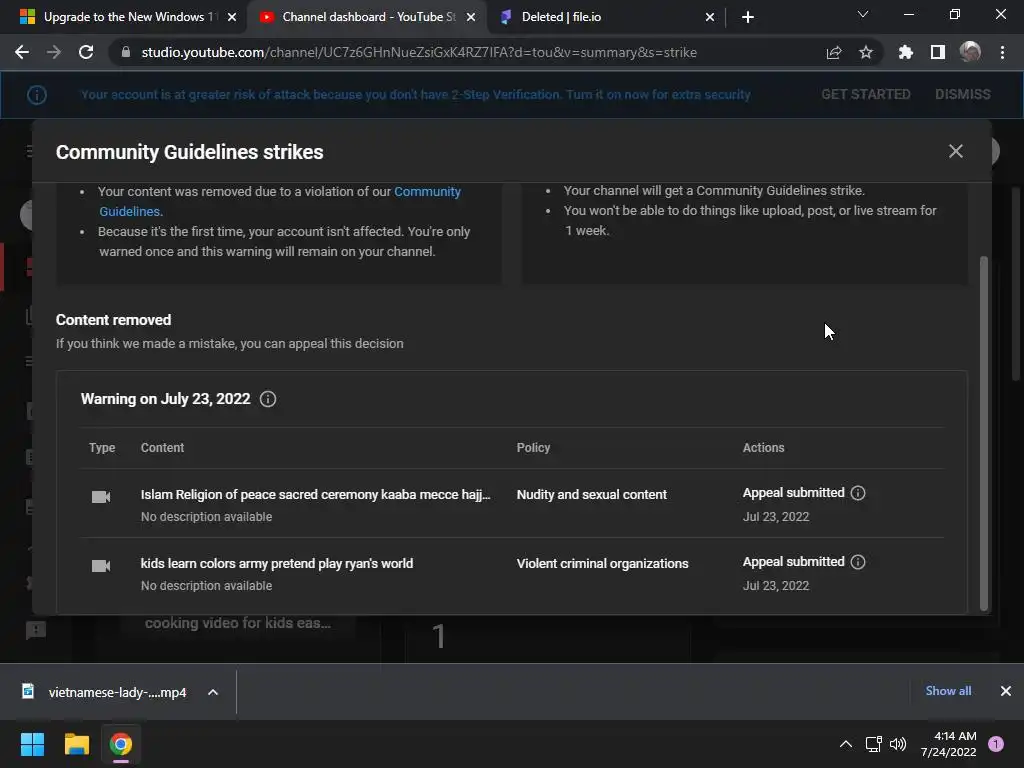Expand options for vietnamese-lady mp4 download
This screenshot has height=768, width=1024.
coord(213,692)
